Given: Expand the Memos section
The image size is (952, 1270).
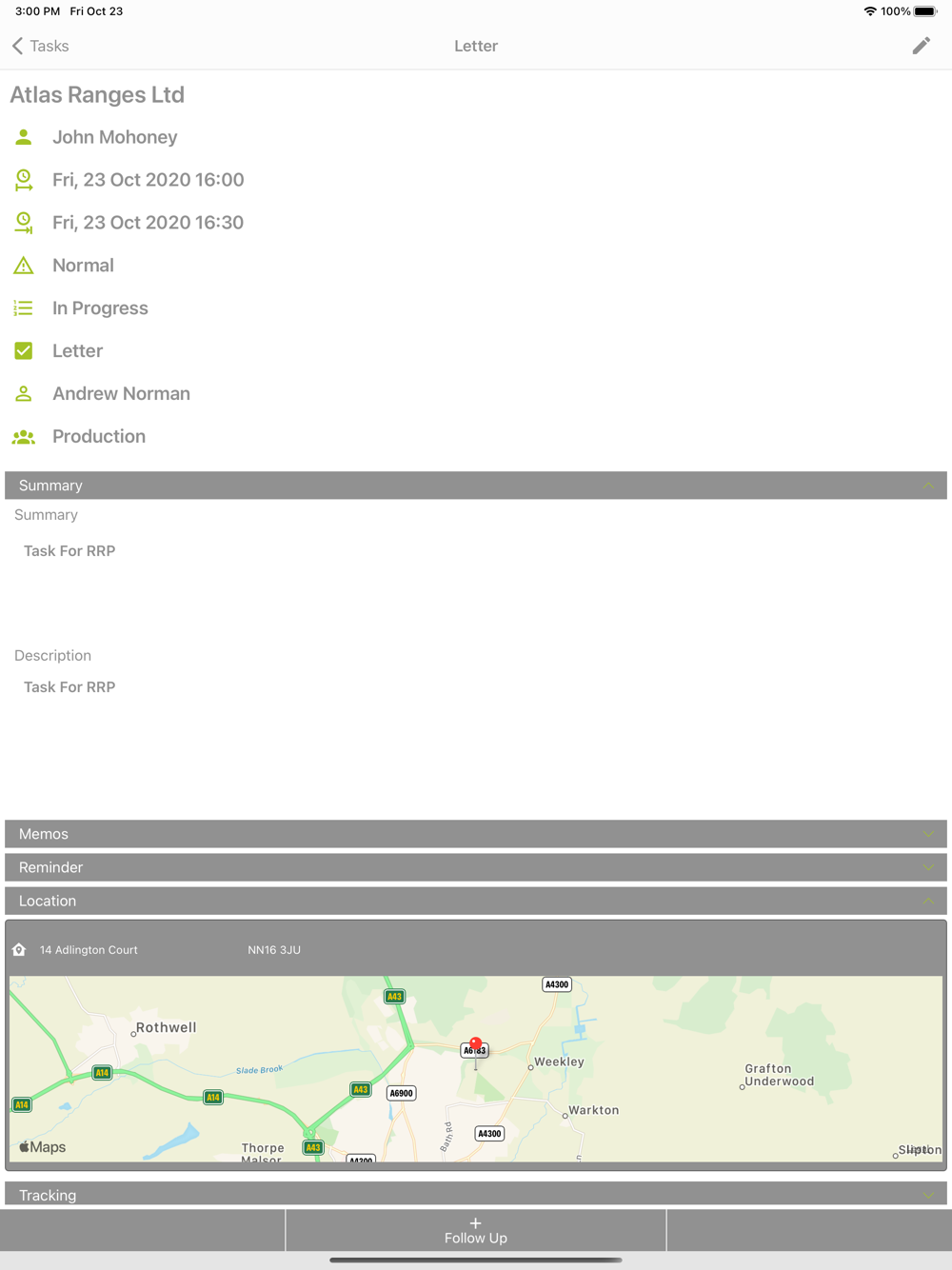Looking at the screenshot, I should pos(476,834).
